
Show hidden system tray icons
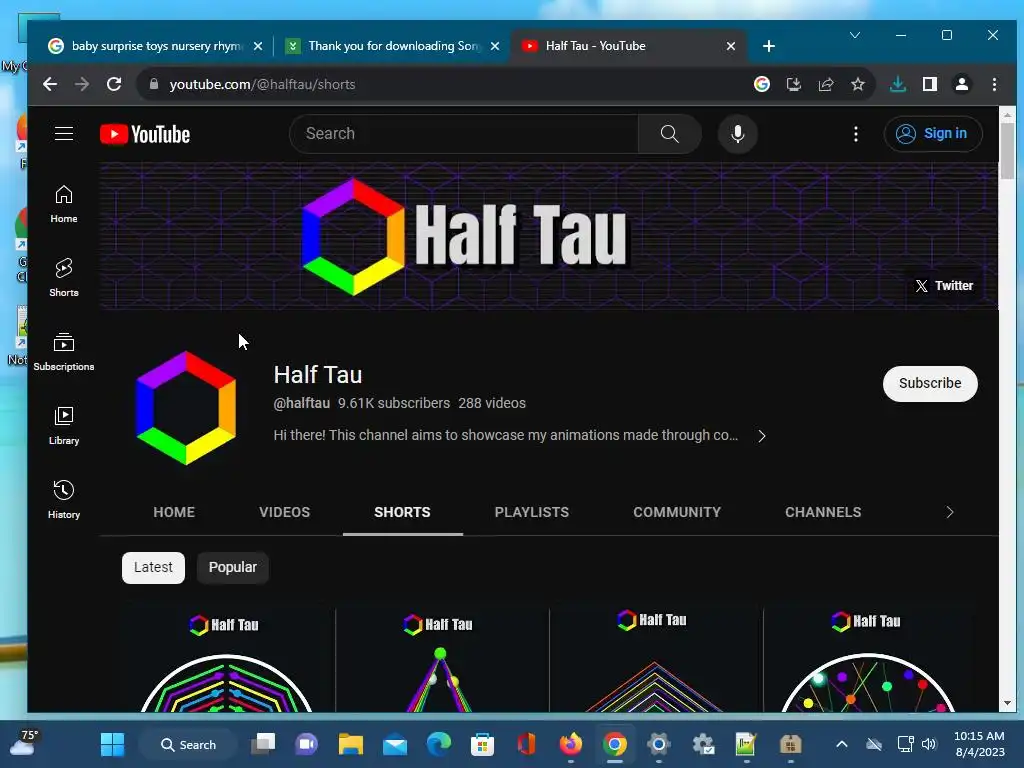pyautogui.click(x=842, y=744)
